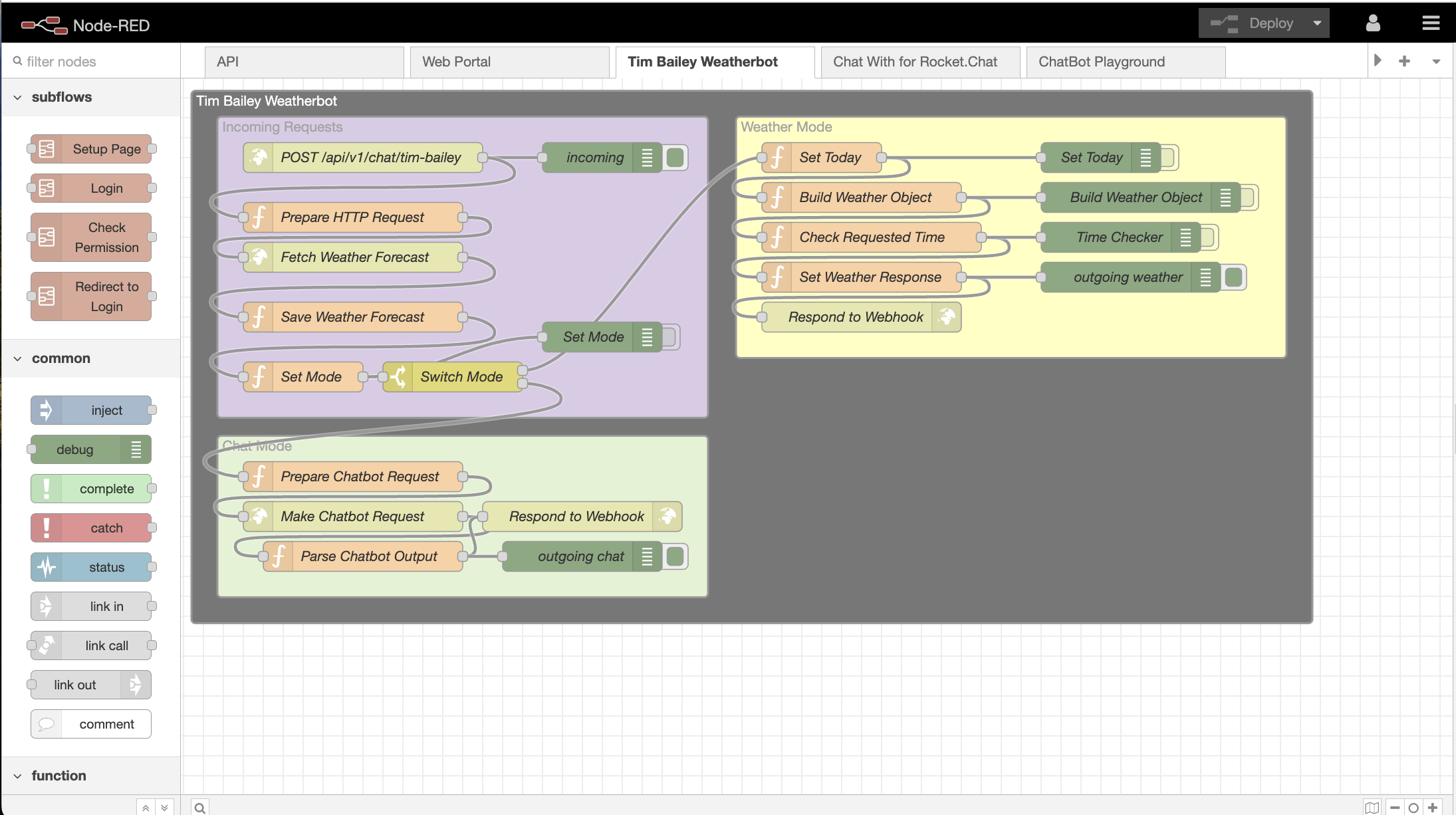Open the hamburger main menu
This screenshot has height=815, width=1456.
point(1431,23)
